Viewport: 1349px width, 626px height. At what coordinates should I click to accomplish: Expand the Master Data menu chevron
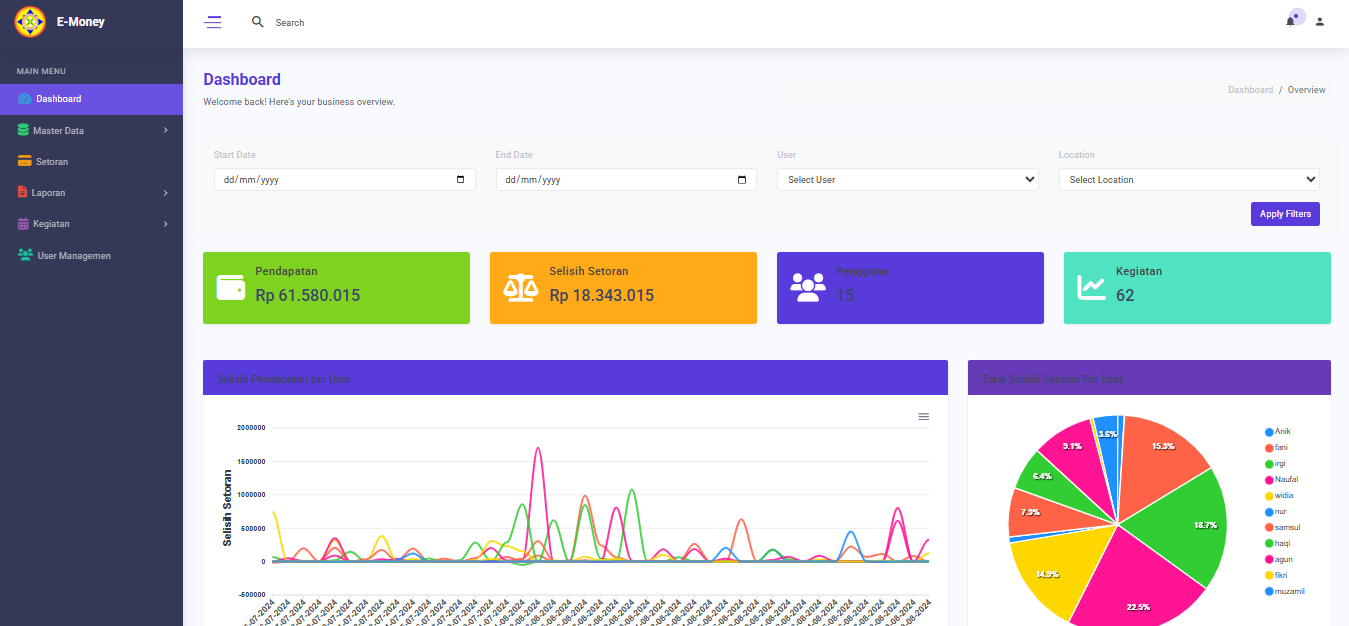click(x=166, y=130)
